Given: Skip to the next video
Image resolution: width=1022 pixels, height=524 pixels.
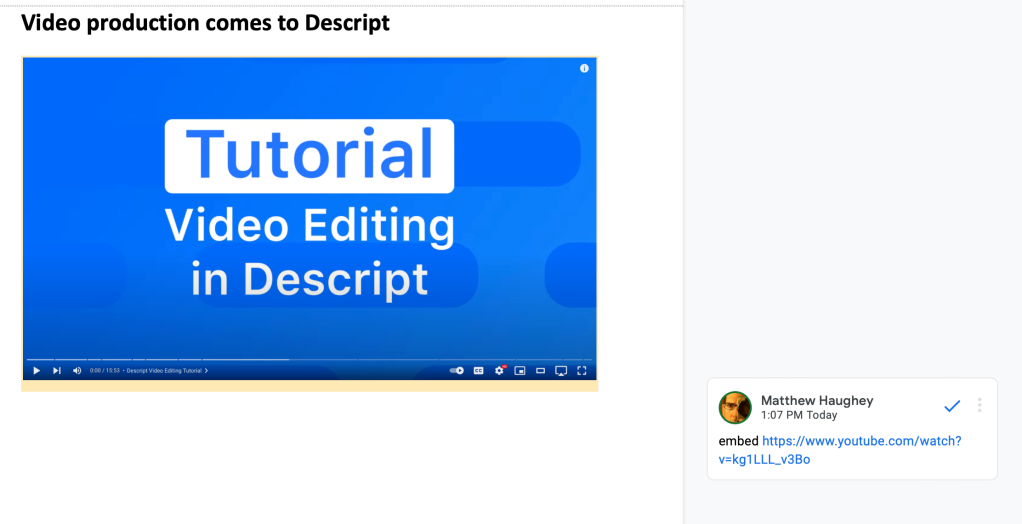Looking at the screenshot, I should tap(57, 370).
